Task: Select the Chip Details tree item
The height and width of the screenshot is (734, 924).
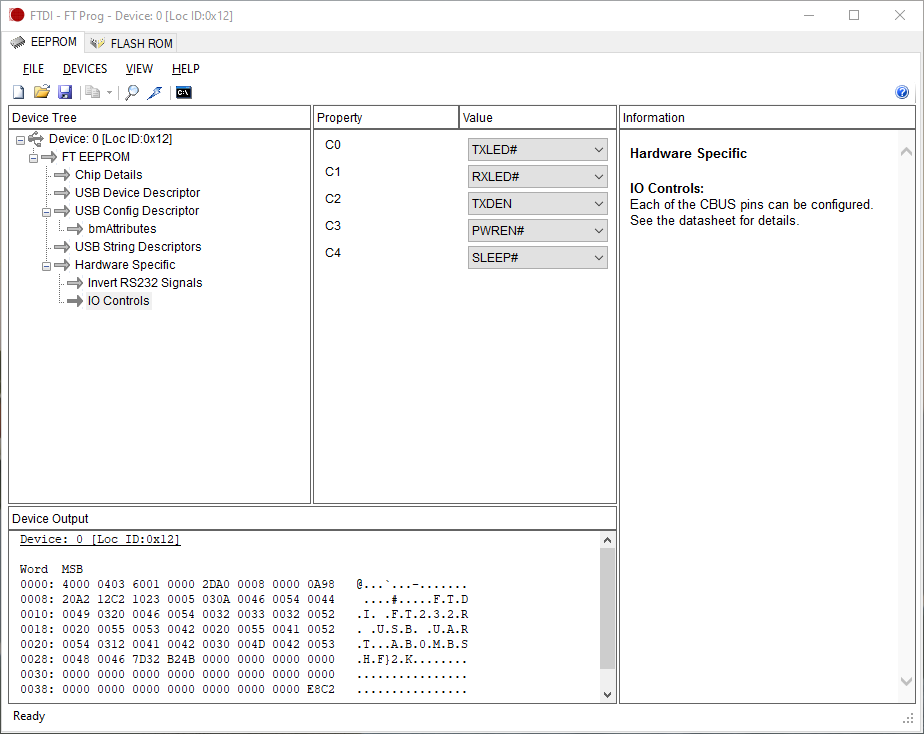Action: tap(108, 175)
